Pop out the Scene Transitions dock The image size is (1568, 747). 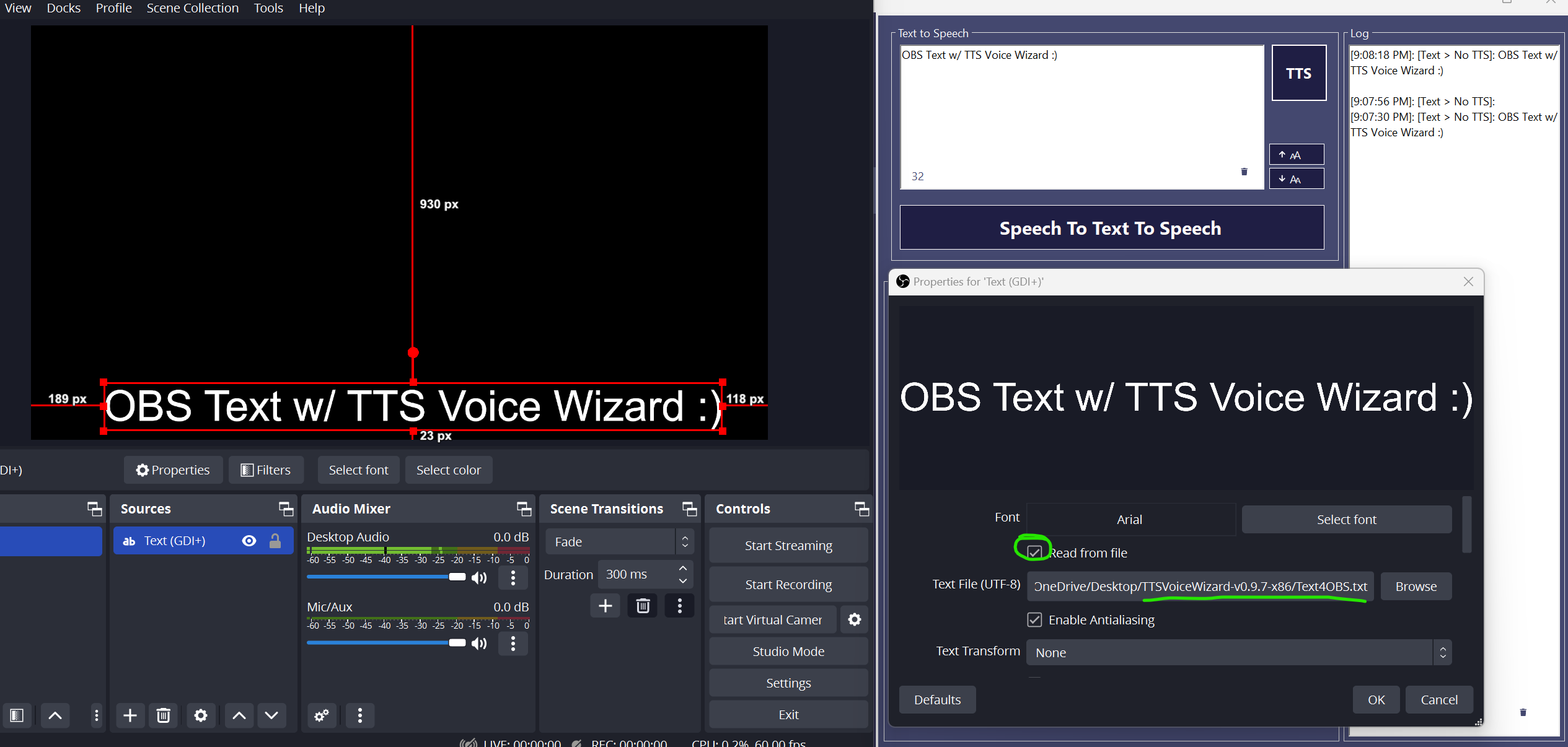(690, 509)
